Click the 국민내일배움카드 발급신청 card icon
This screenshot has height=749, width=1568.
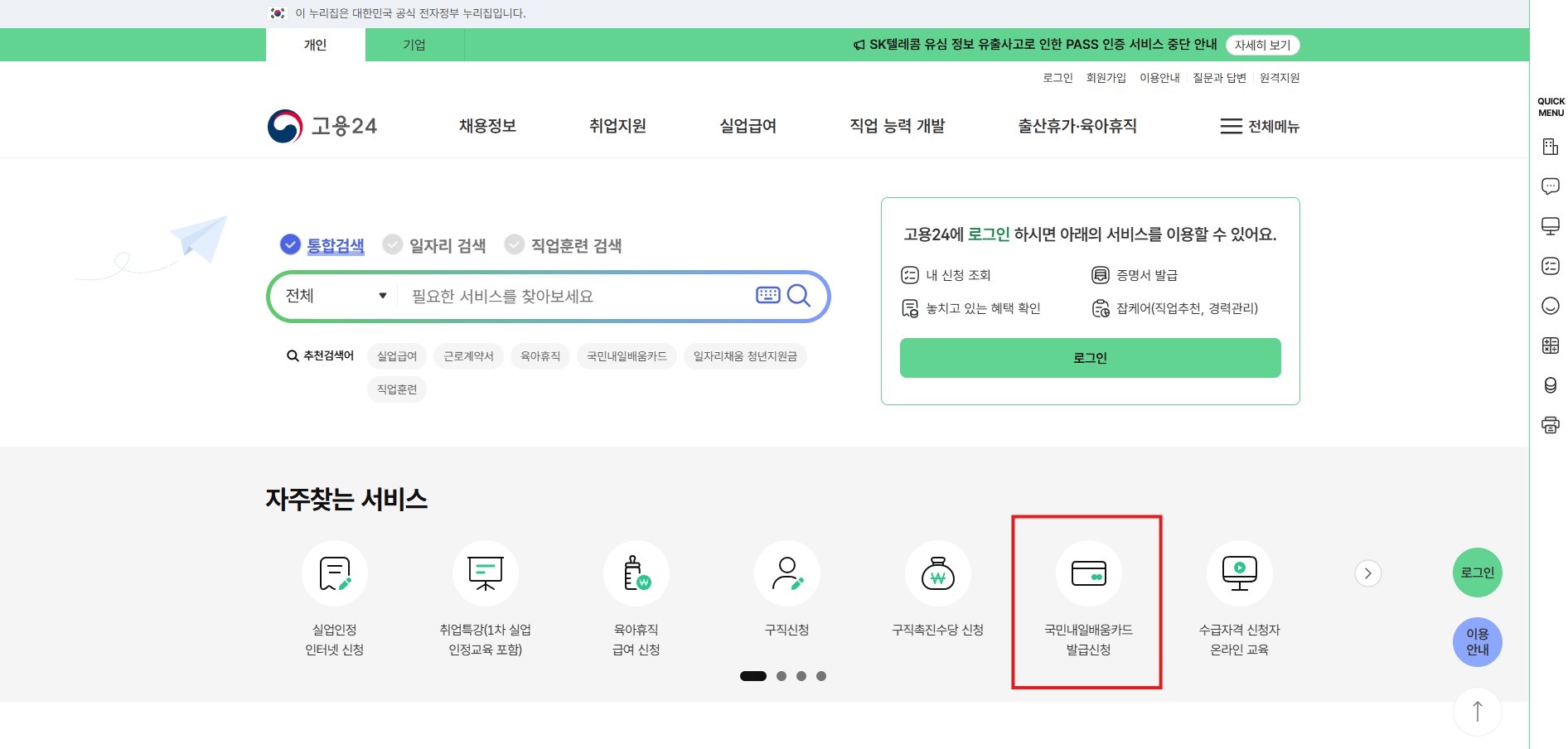point(1088,573)
